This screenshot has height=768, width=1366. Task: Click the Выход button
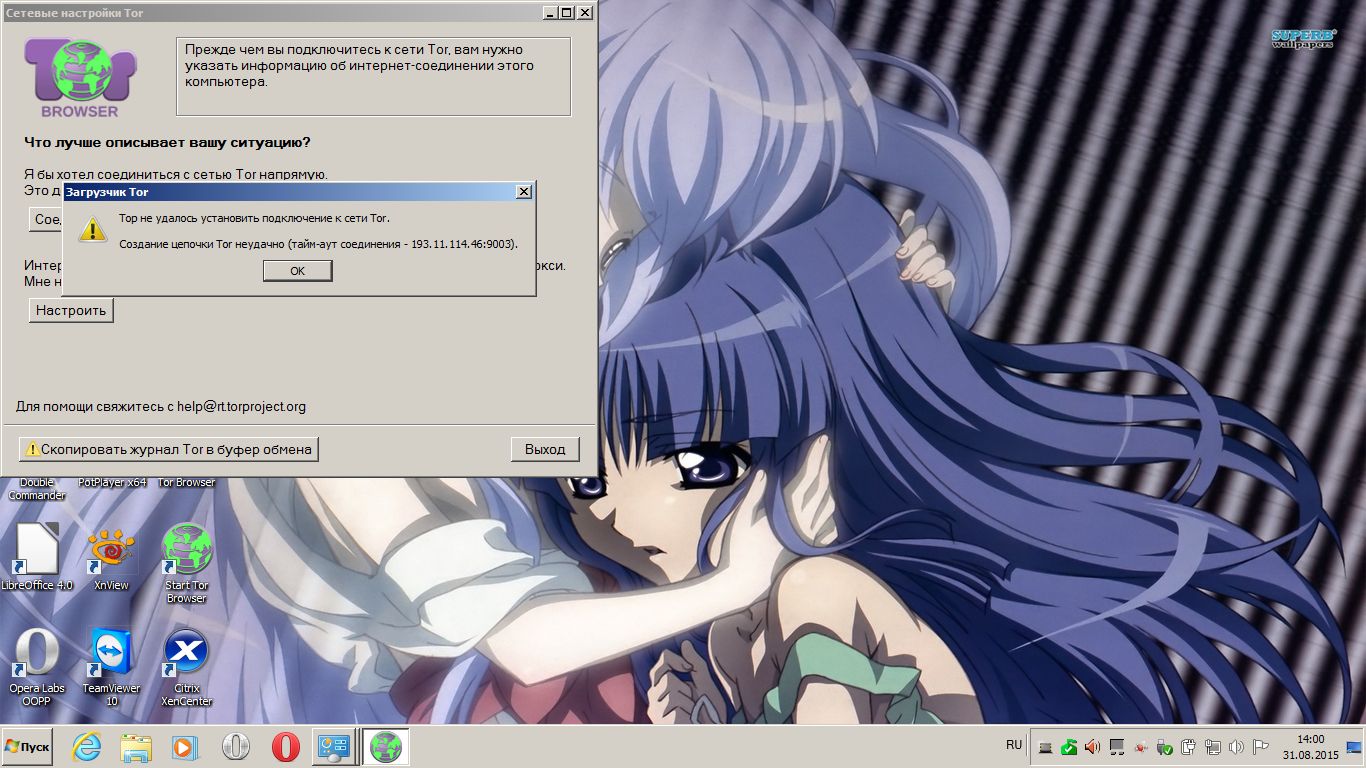coord(545,449)
